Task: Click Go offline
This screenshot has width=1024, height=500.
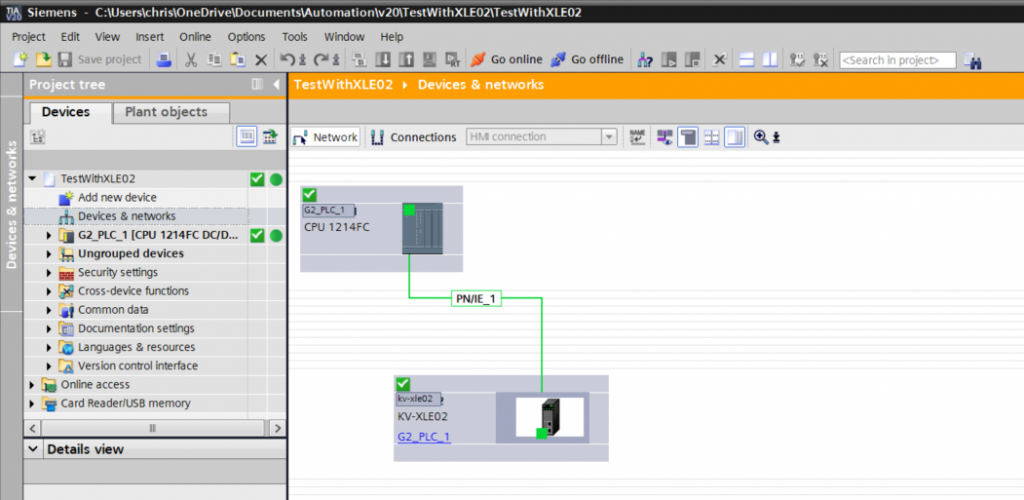Action: (x=586, y=60)
